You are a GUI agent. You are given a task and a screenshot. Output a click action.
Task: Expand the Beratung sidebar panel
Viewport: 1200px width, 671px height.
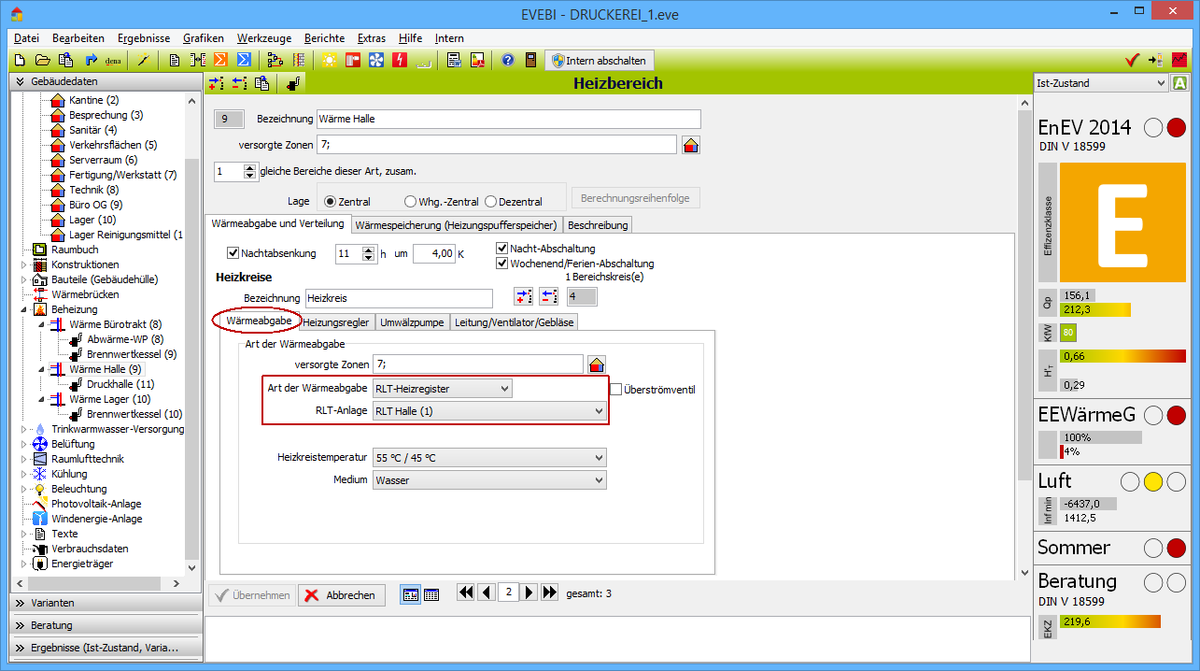106,626
